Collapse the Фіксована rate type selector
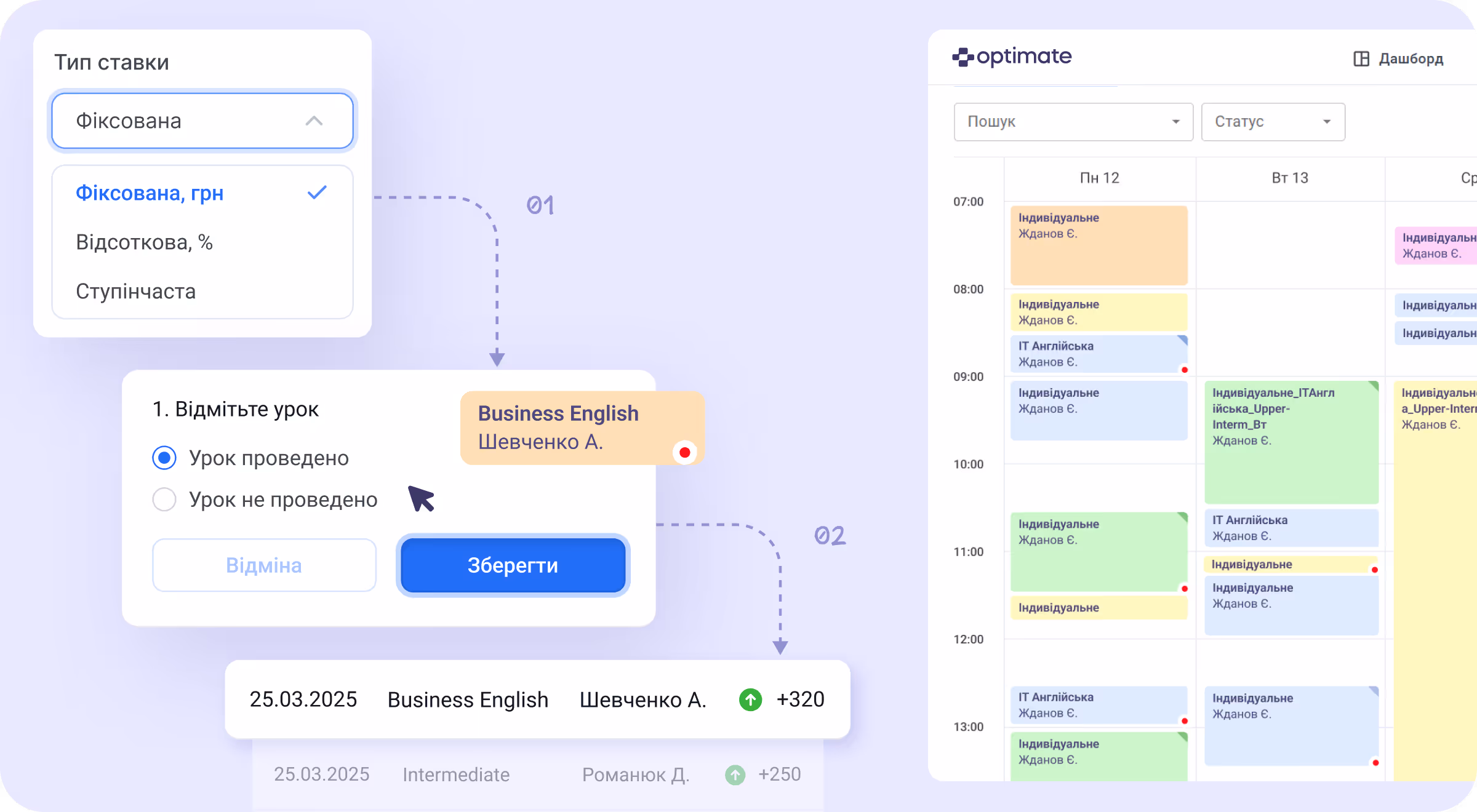Viewport: 1477px width, 812px height. click(202, 121)
